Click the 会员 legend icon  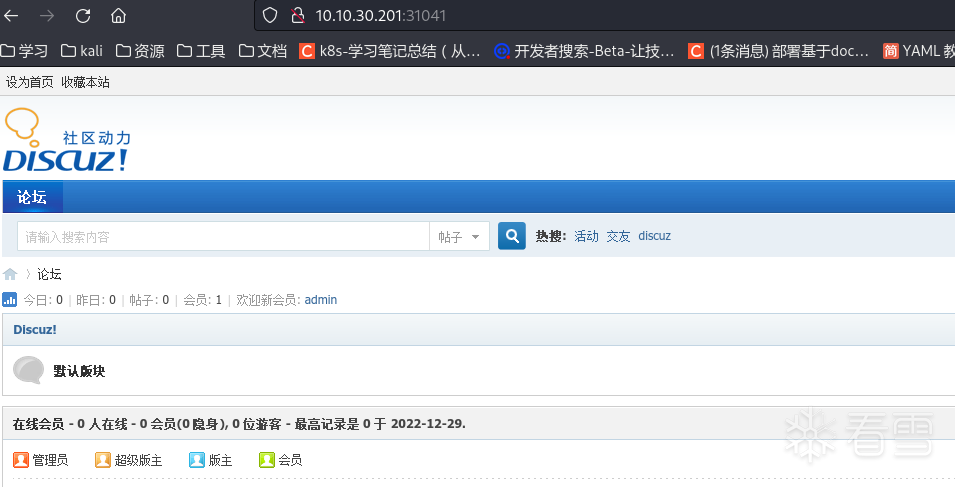267,460
